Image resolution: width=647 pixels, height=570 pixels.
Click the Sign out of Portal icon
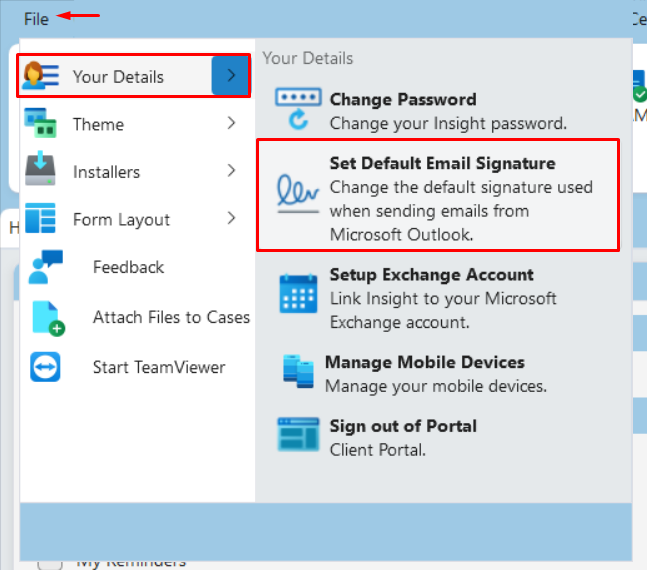(x=298, y=434)
